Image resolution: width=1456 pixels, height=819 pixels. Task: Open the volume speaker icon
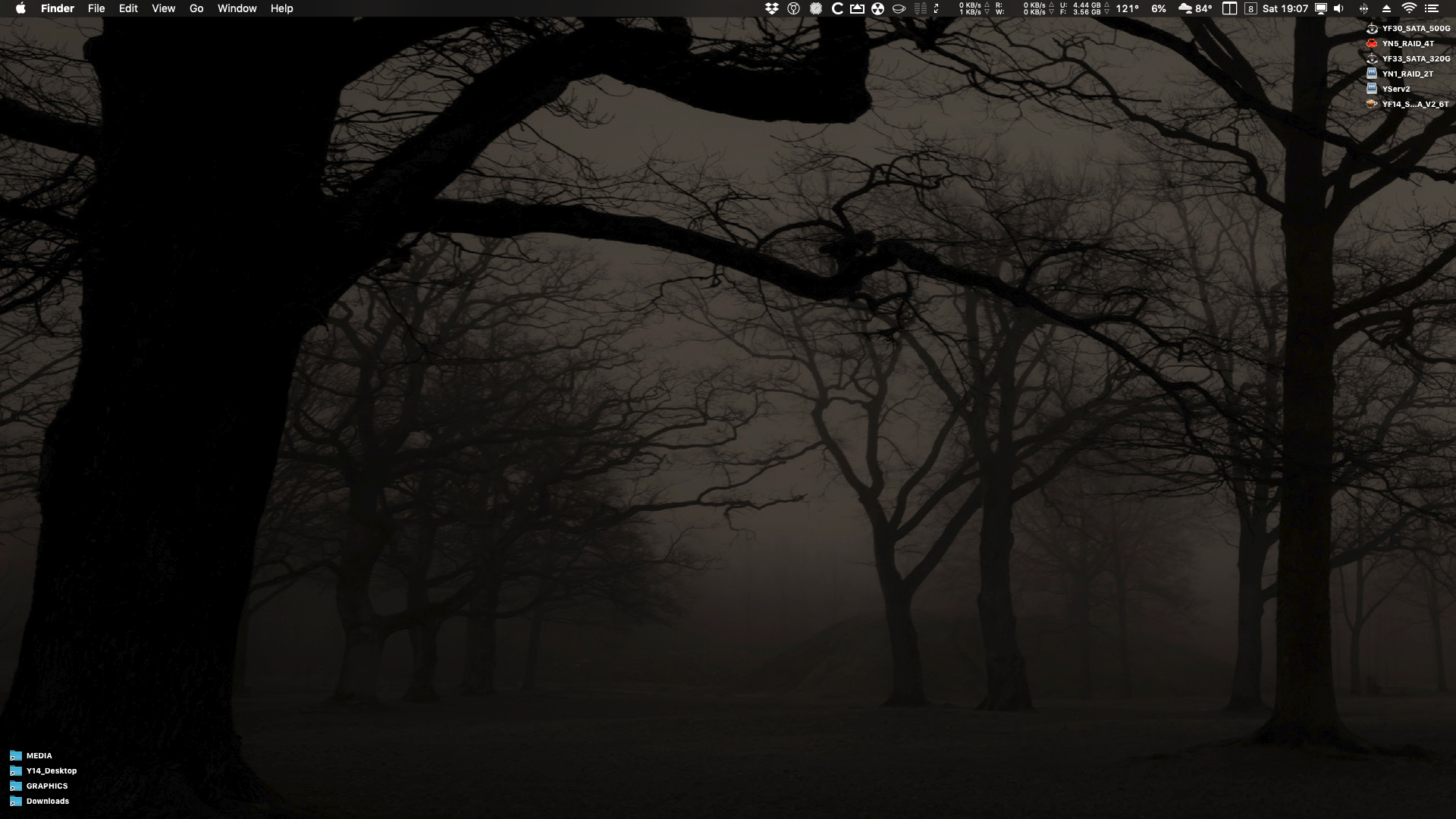(1339, 8)
